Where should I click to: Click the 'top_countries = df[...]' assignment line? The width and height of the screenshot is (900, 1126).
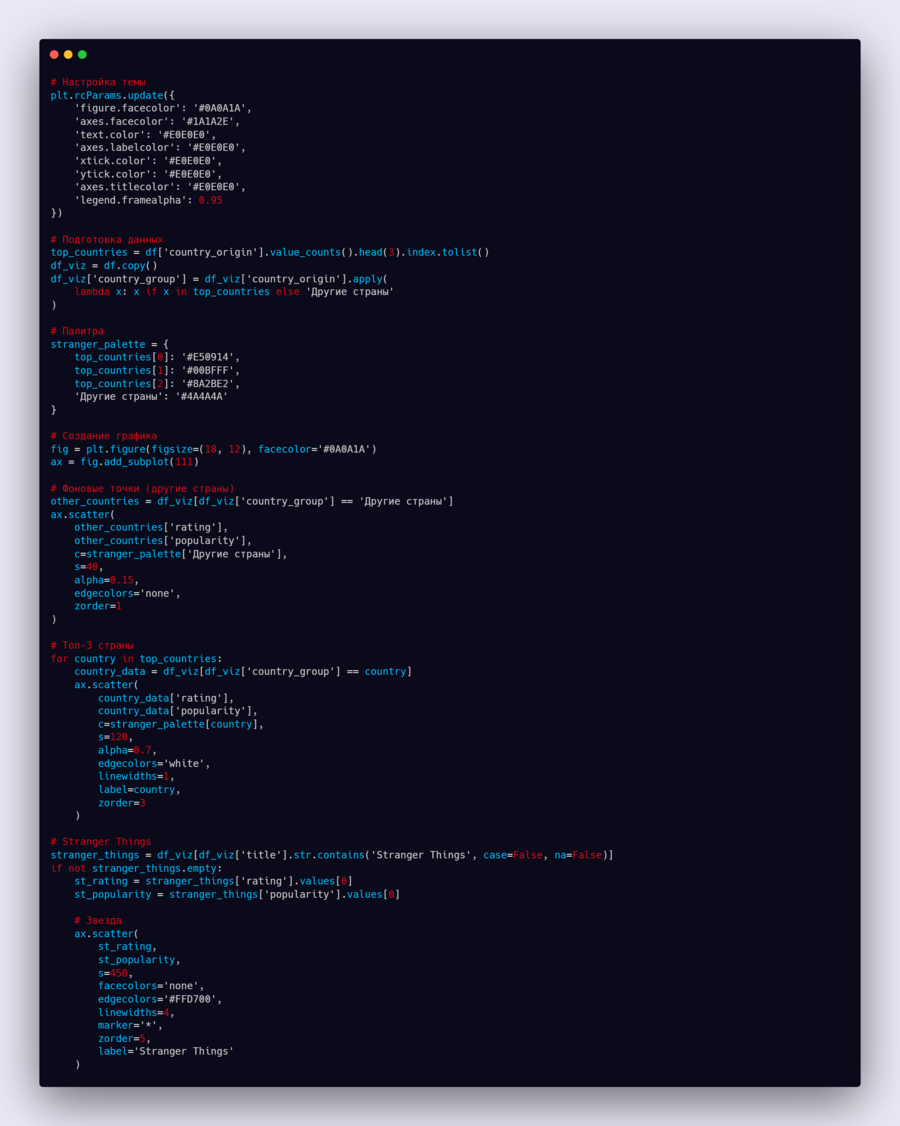tap(269, 253)
